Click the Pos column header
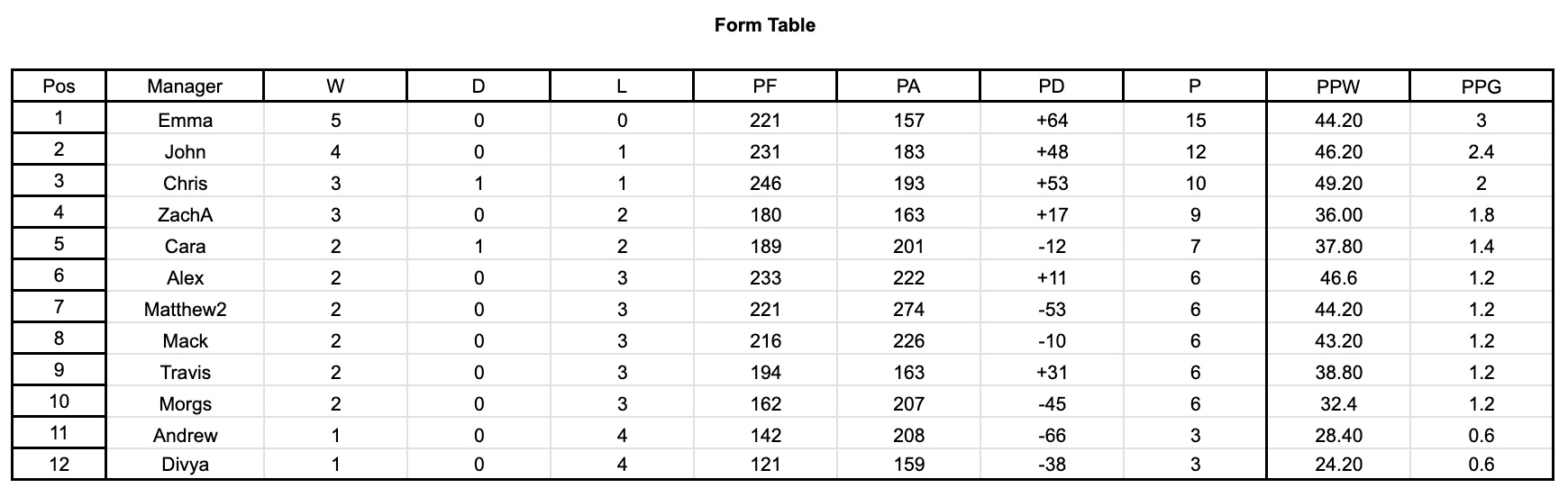The width and height of the screenshot is (1568, 497). 59,86
